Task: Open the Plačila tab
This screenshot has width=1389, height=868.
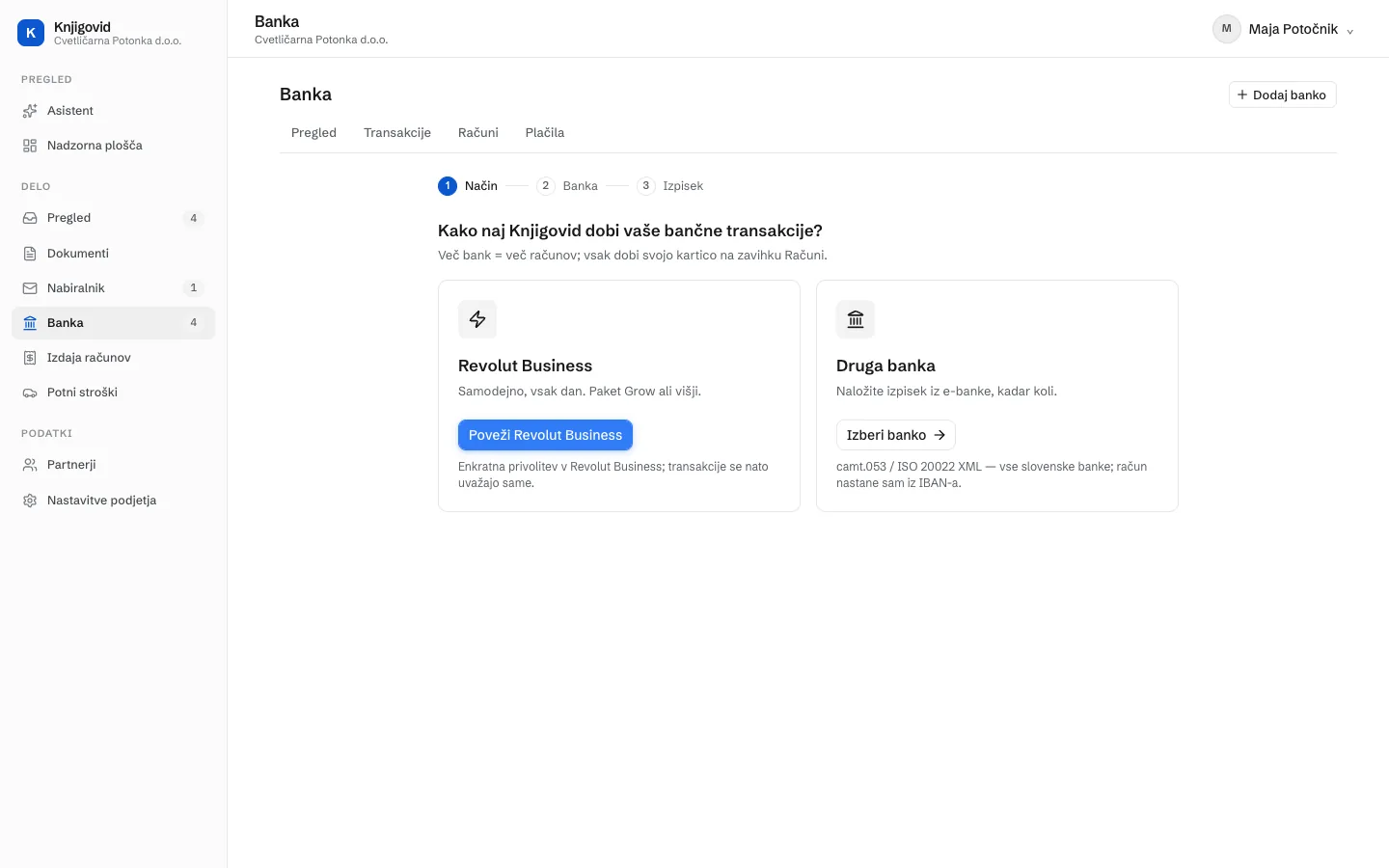Action: (545, 133)
